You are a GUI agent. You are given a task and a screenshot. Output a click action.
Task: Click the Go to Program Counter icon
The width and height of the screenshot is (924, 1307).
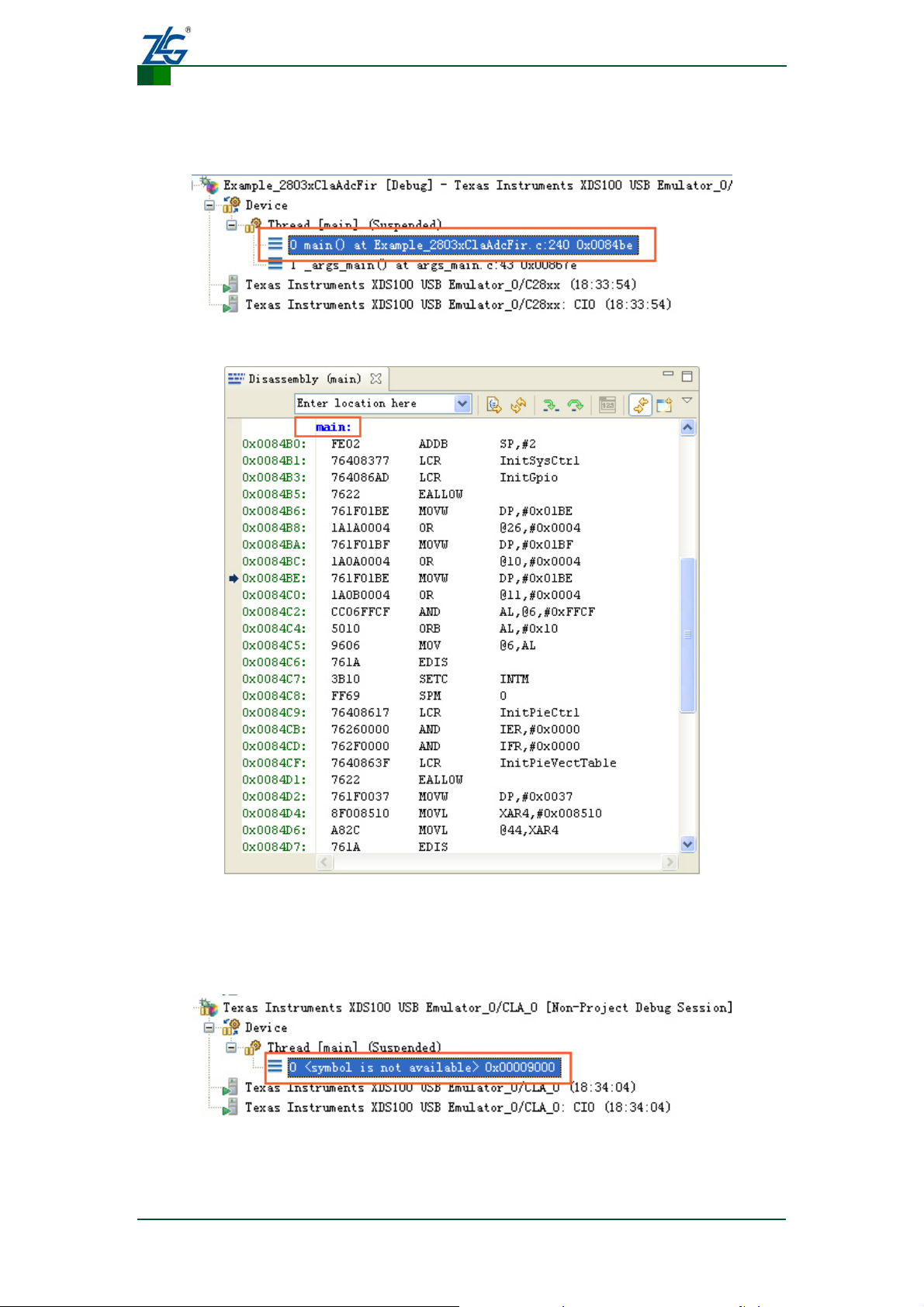coord(493,405)
